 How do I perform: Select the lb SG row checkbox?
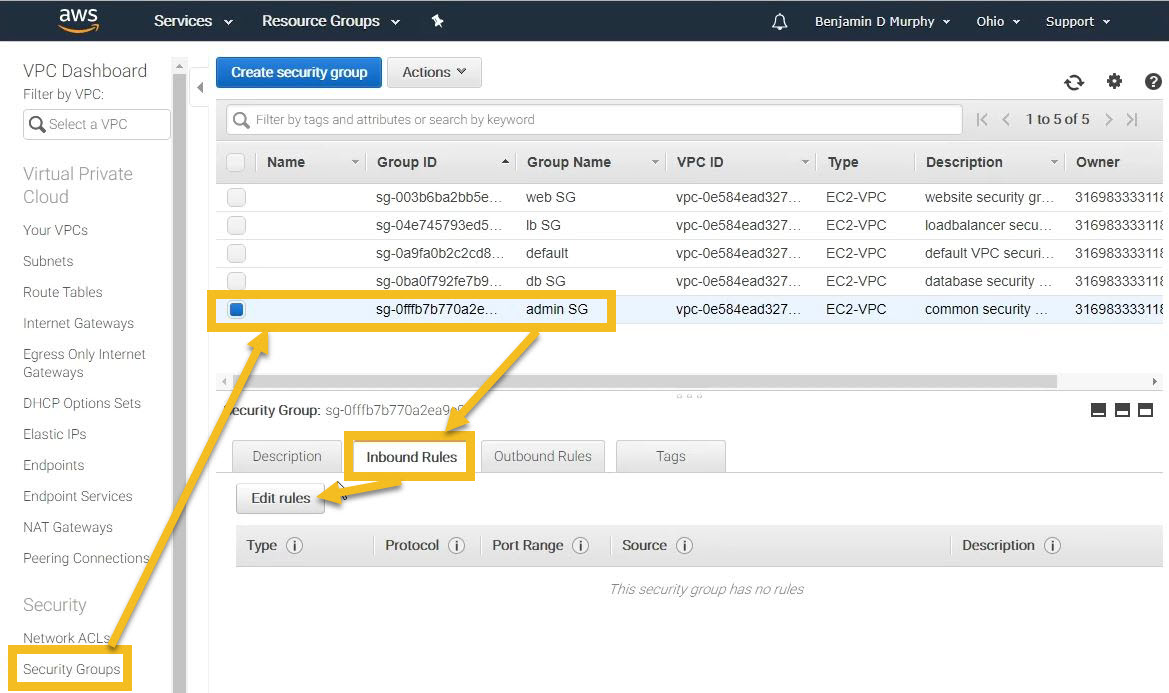[x=236, y=225]
